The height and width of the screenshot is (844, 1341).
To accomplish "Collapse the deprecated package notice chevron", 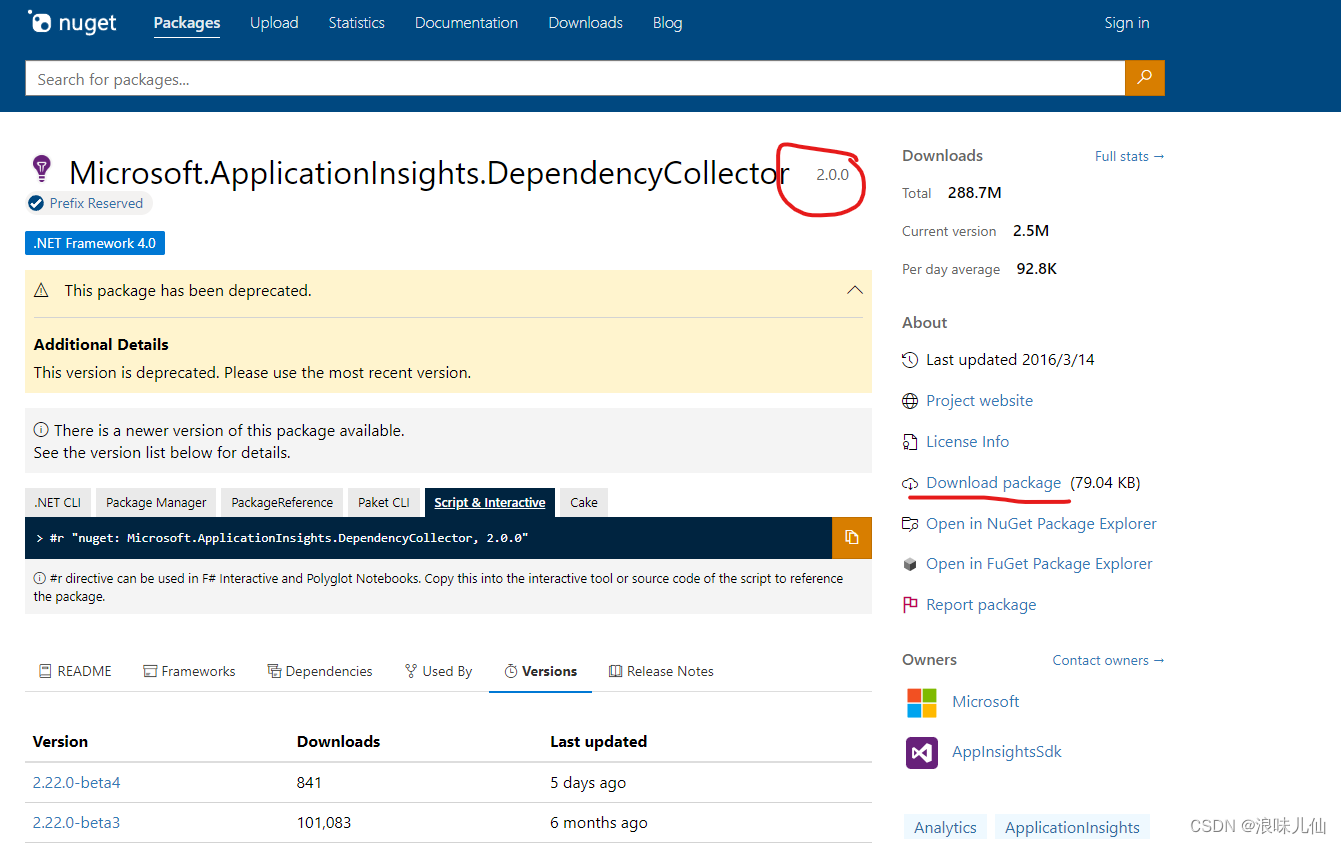I will coord(855,290).
